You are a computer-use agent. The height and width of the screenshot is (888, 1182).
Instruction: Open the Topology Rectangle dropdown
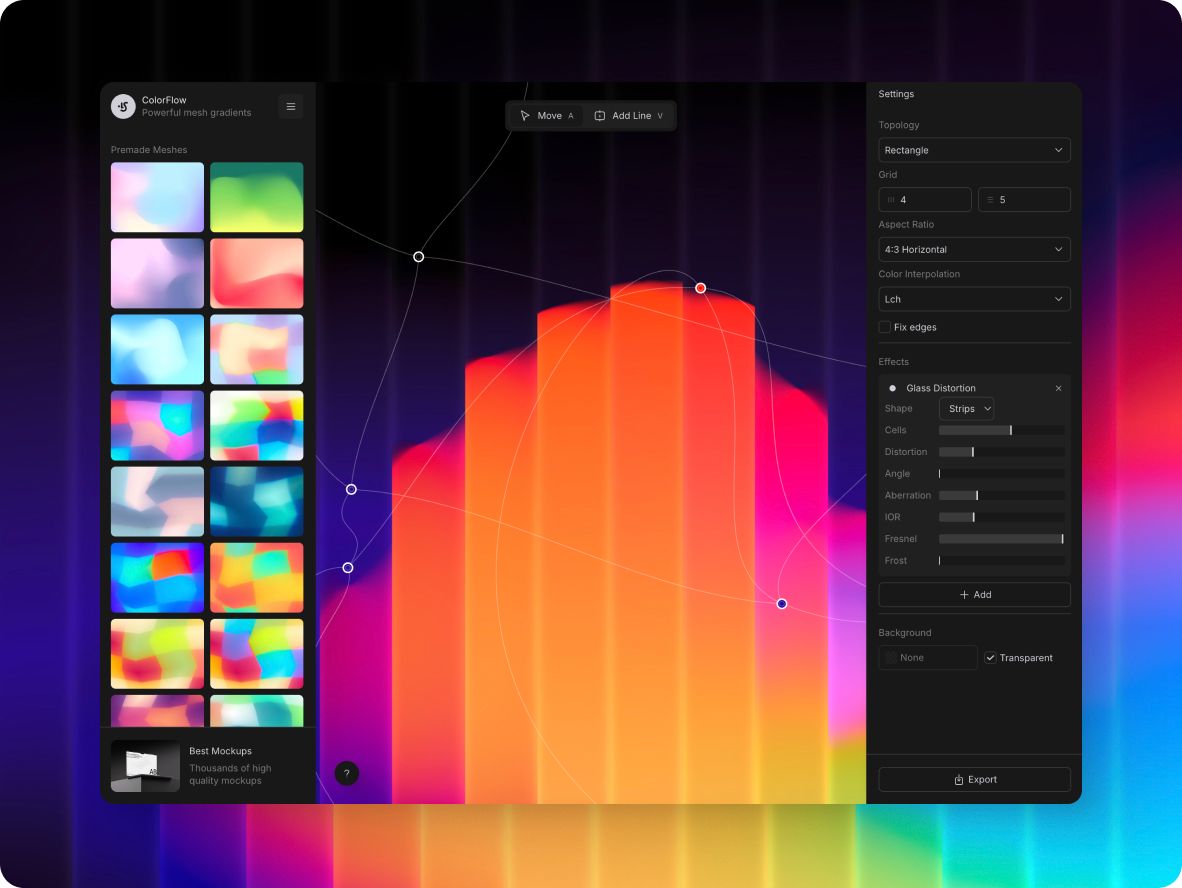click(974, 150)
